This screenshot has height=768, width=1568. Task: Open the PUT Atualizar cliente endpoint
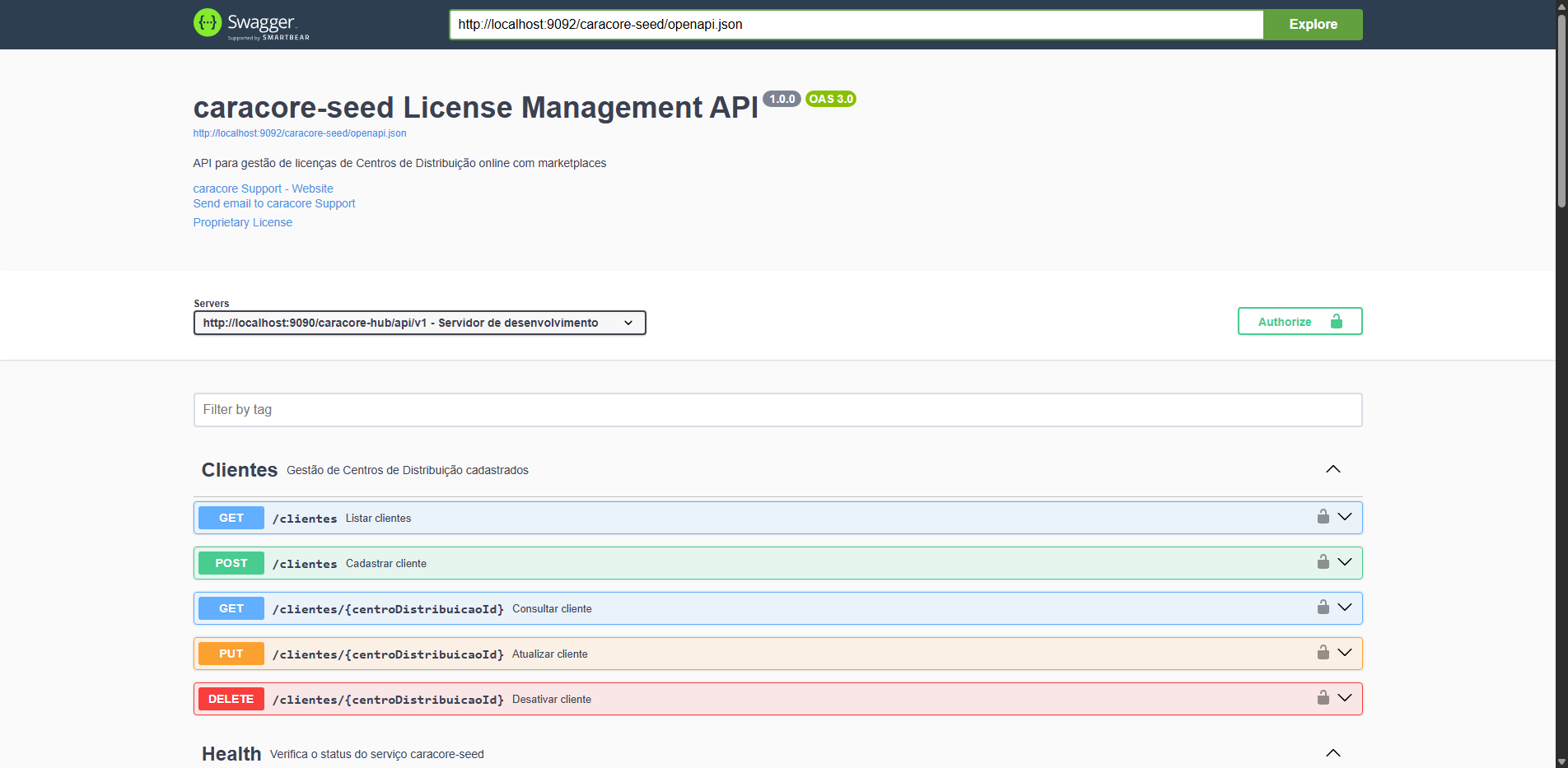pos(549,654)
